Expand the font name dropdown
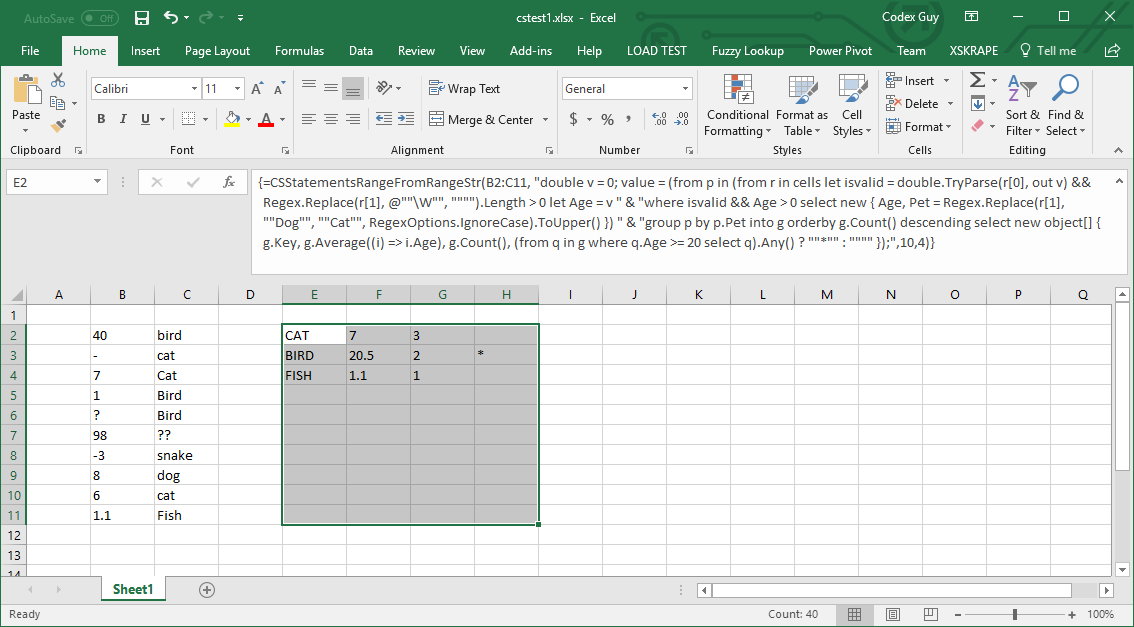 (194, 89)
